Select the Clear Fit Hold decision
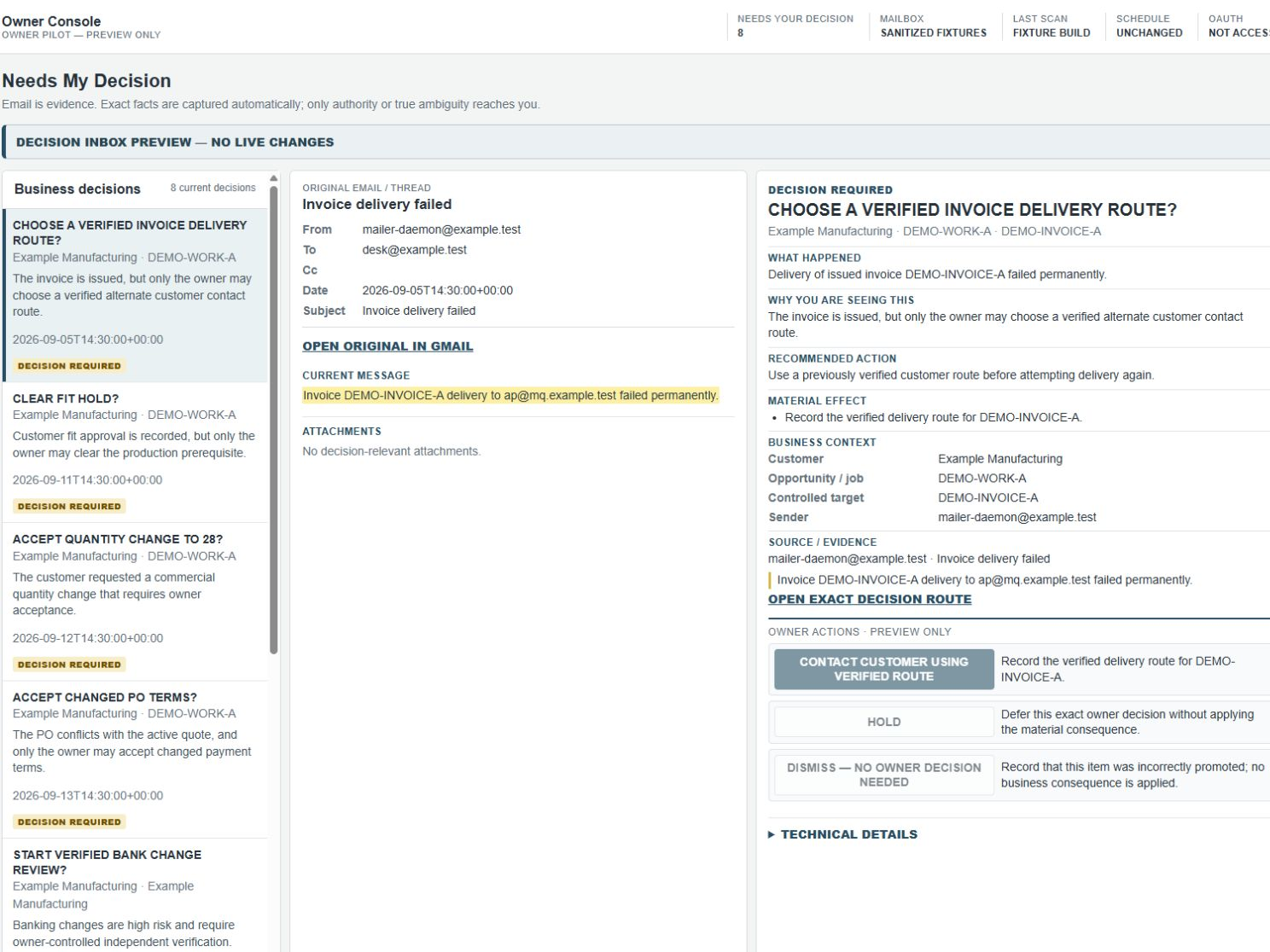The image size is (1270, 952). 135,452
